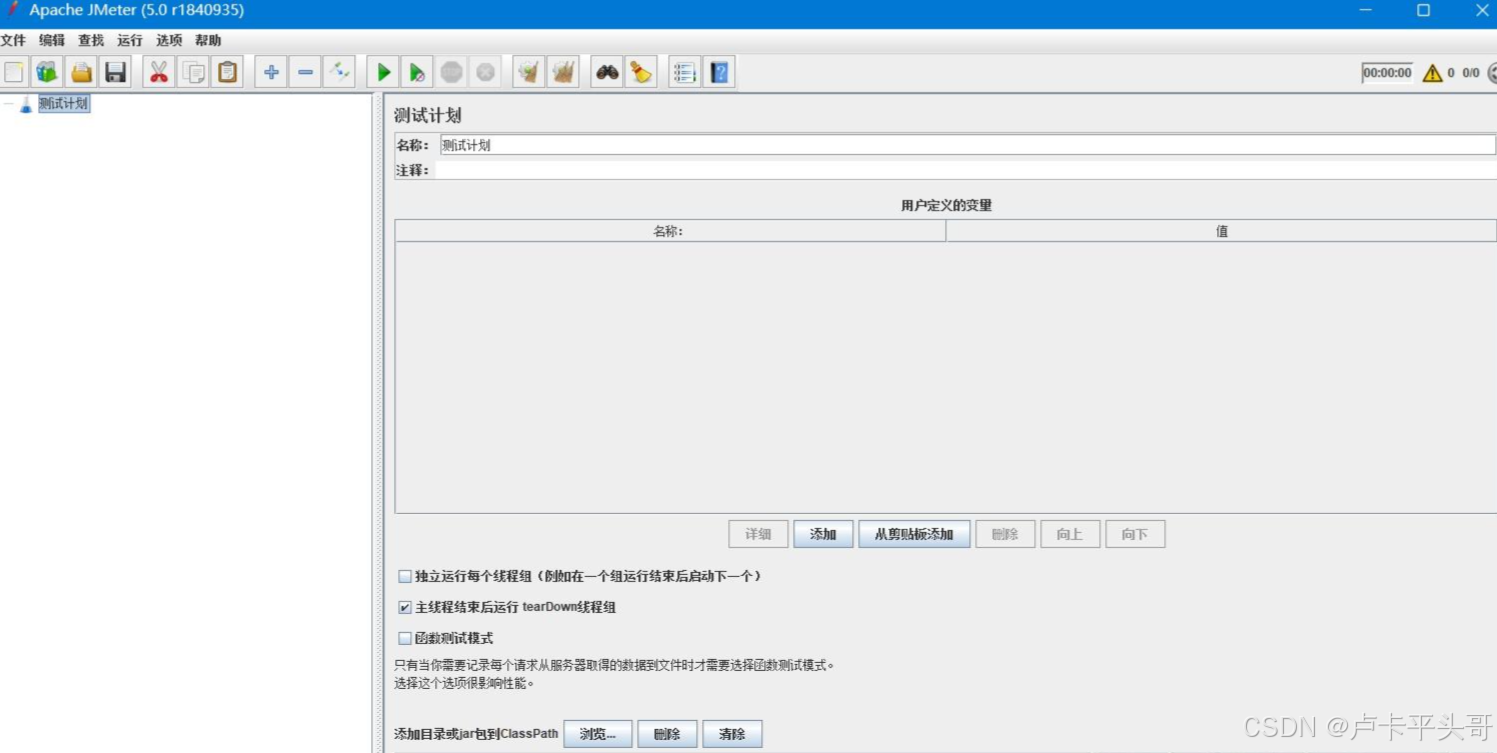1497x753 pixels.
Task: Open the Templates toolbar icon
Action: coord(47,72)
